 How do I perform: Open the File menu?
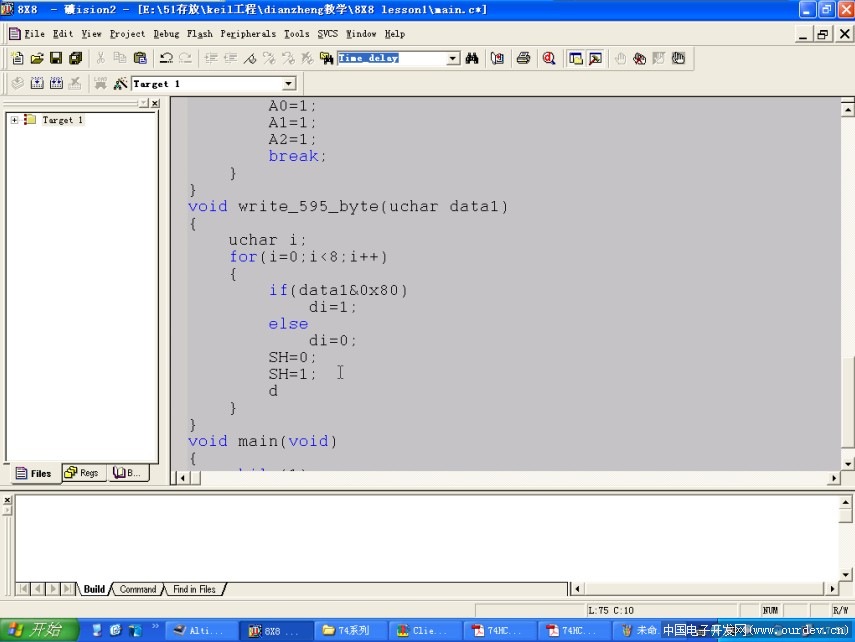(x=34, y=34)
